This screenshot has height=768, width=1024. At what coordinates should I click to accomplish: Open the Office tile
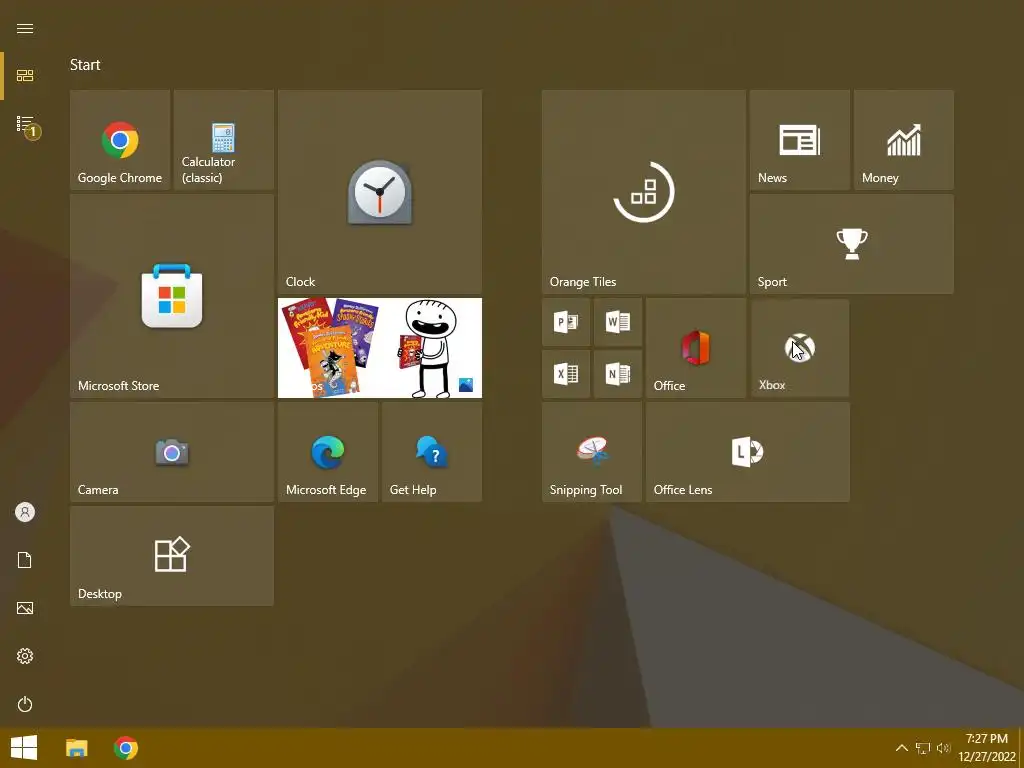pos(696,348)
